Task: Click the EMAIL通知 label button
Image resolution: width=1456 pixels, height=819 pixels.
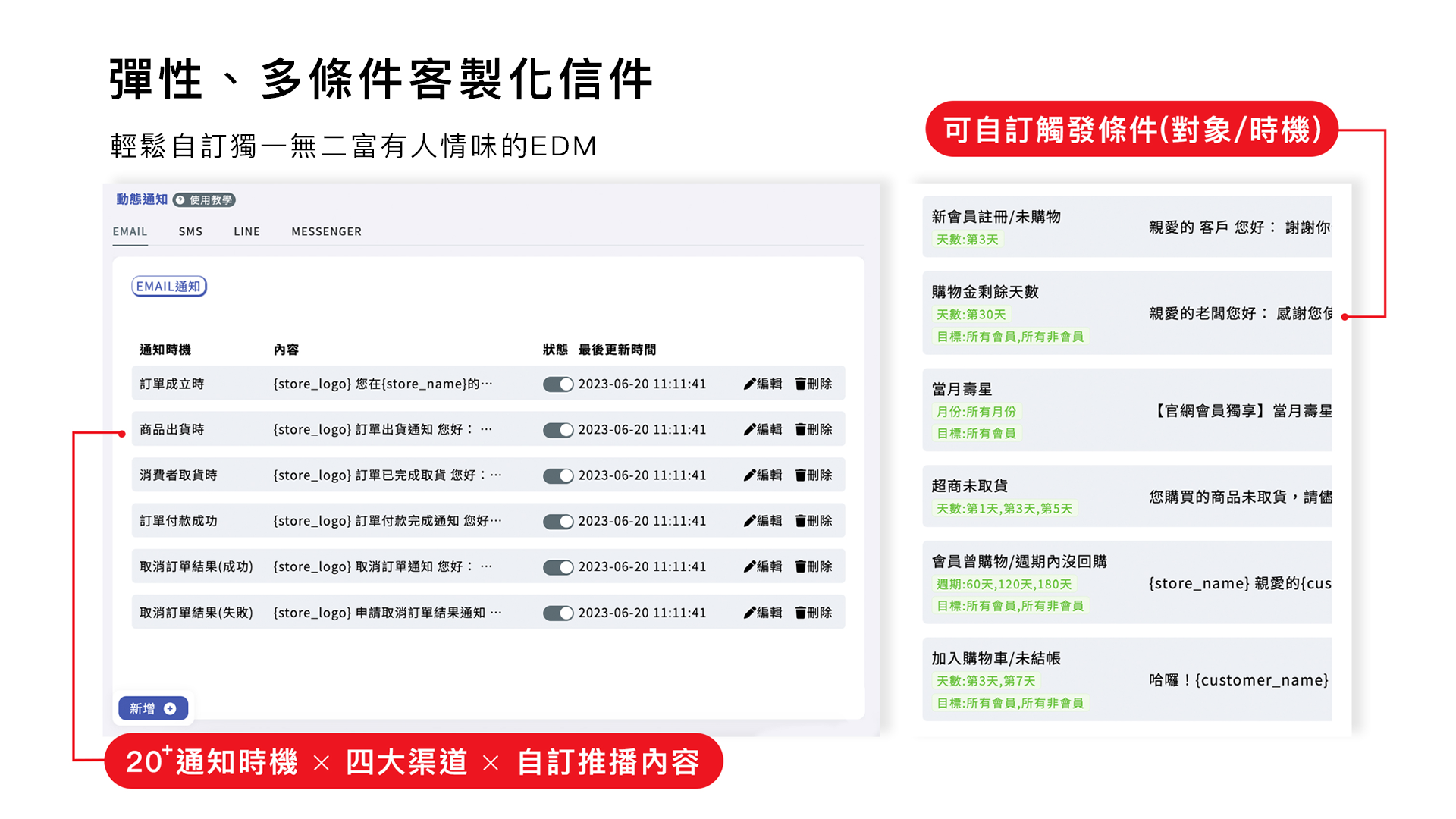Action: 169,287
